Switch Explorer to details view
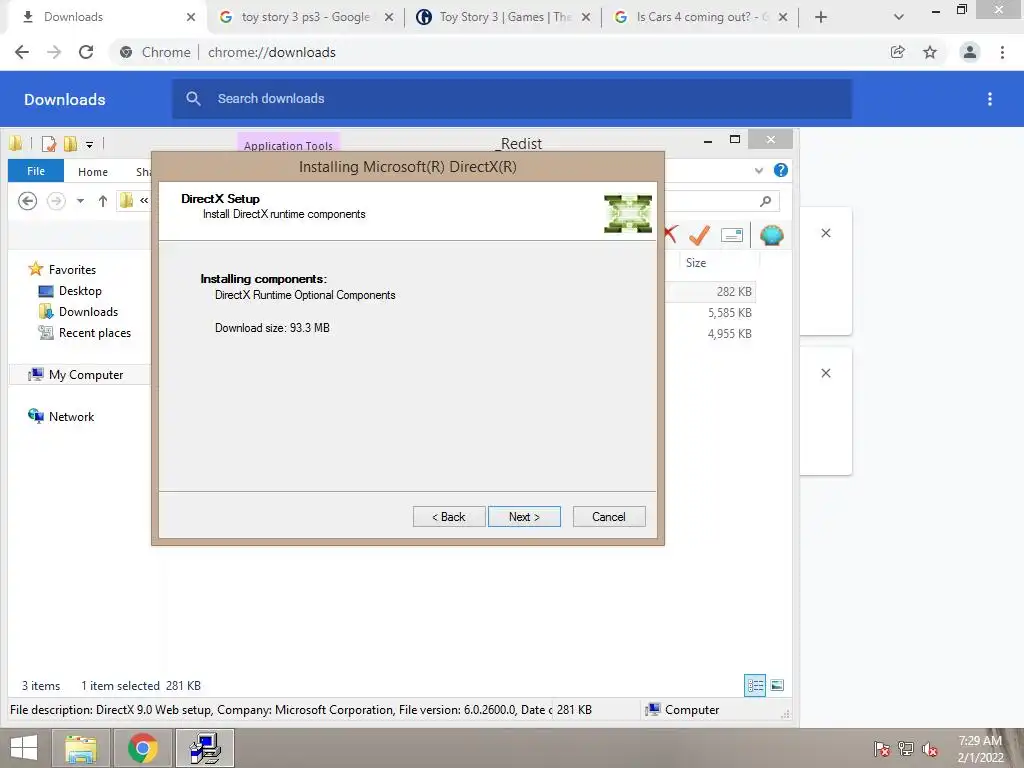The image size is (1024, 768). coord(755,685)
